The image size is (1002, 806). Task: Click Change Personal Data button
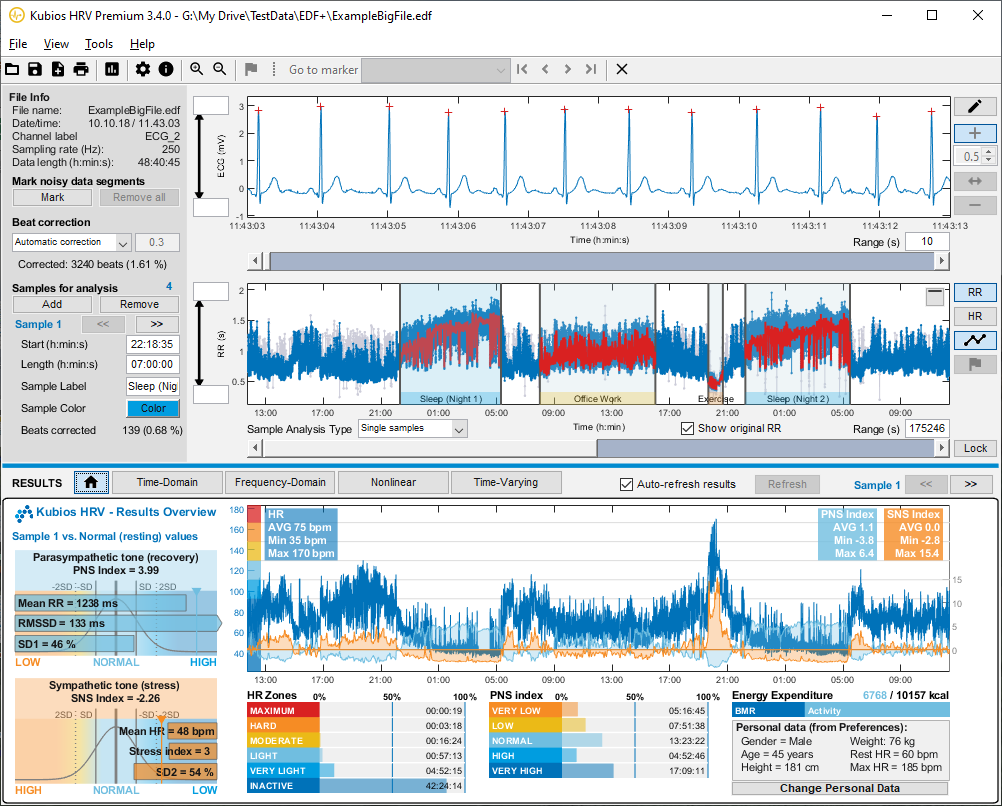pos(840,788)
